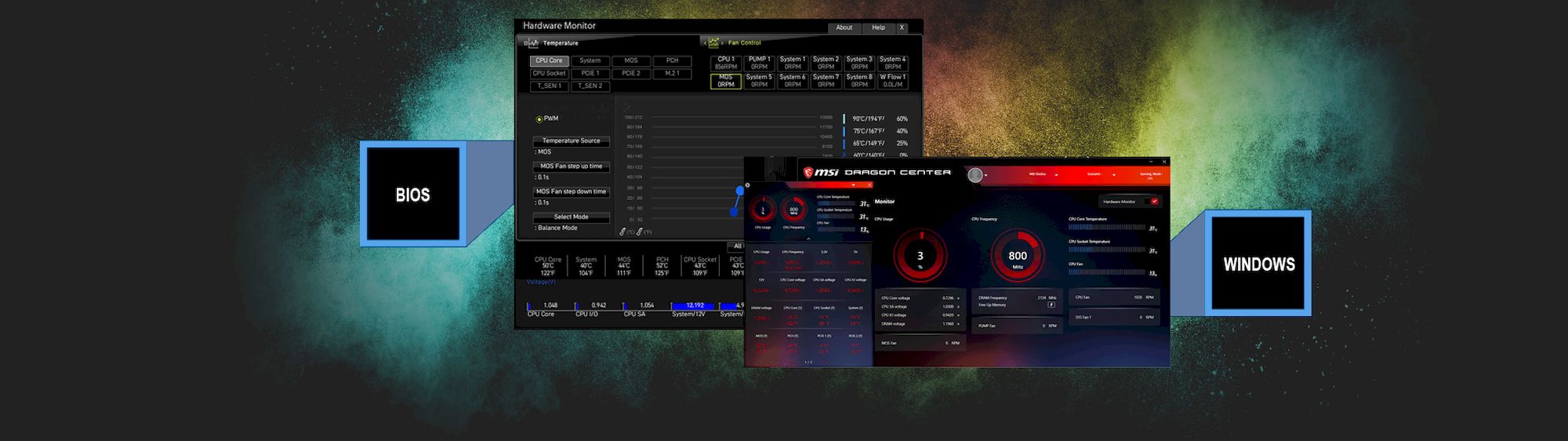Select the System temperature button
This screenshot has height=441, width=1568.
[590, 60]
